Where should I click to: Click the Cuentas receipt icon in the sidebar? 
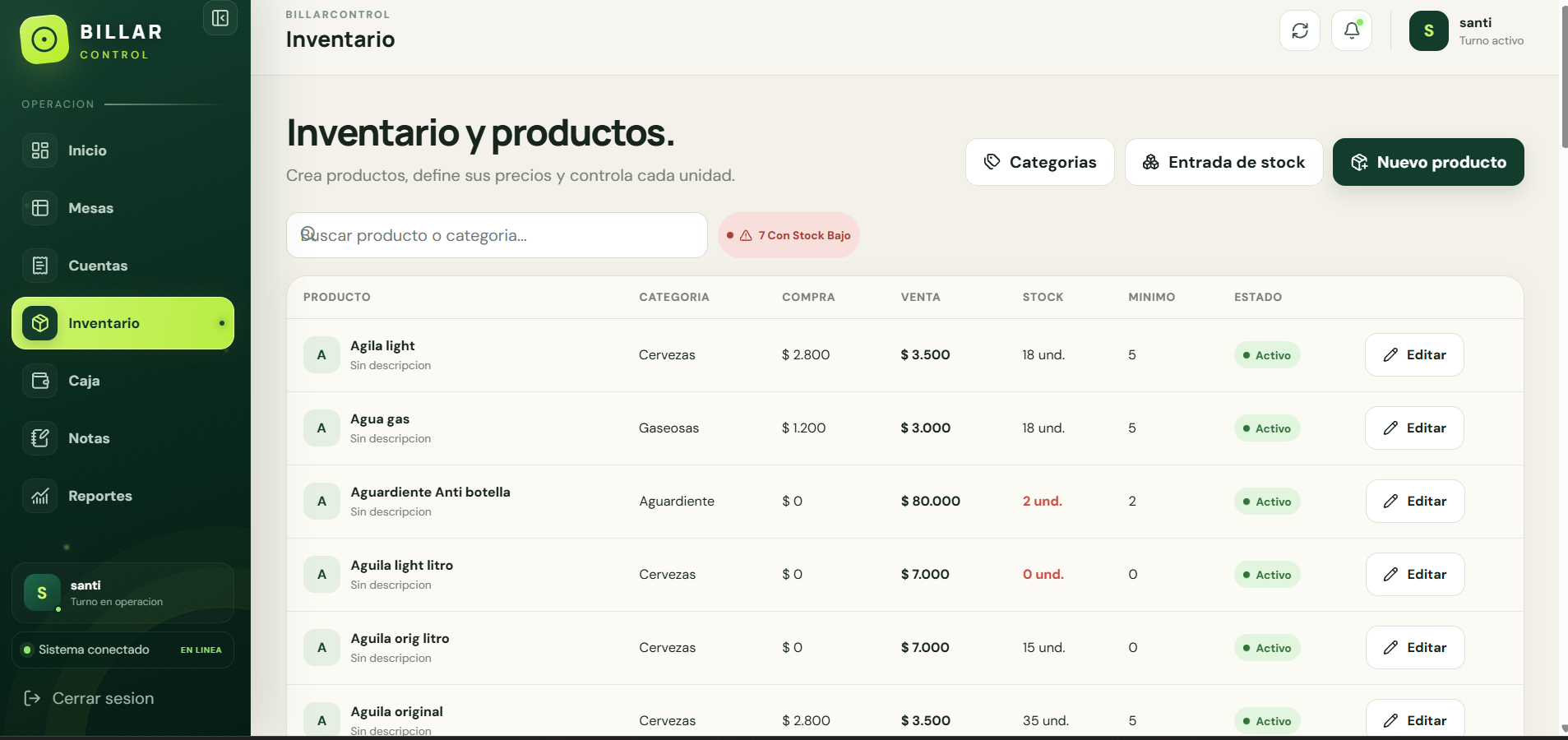[x=40, y=266]
